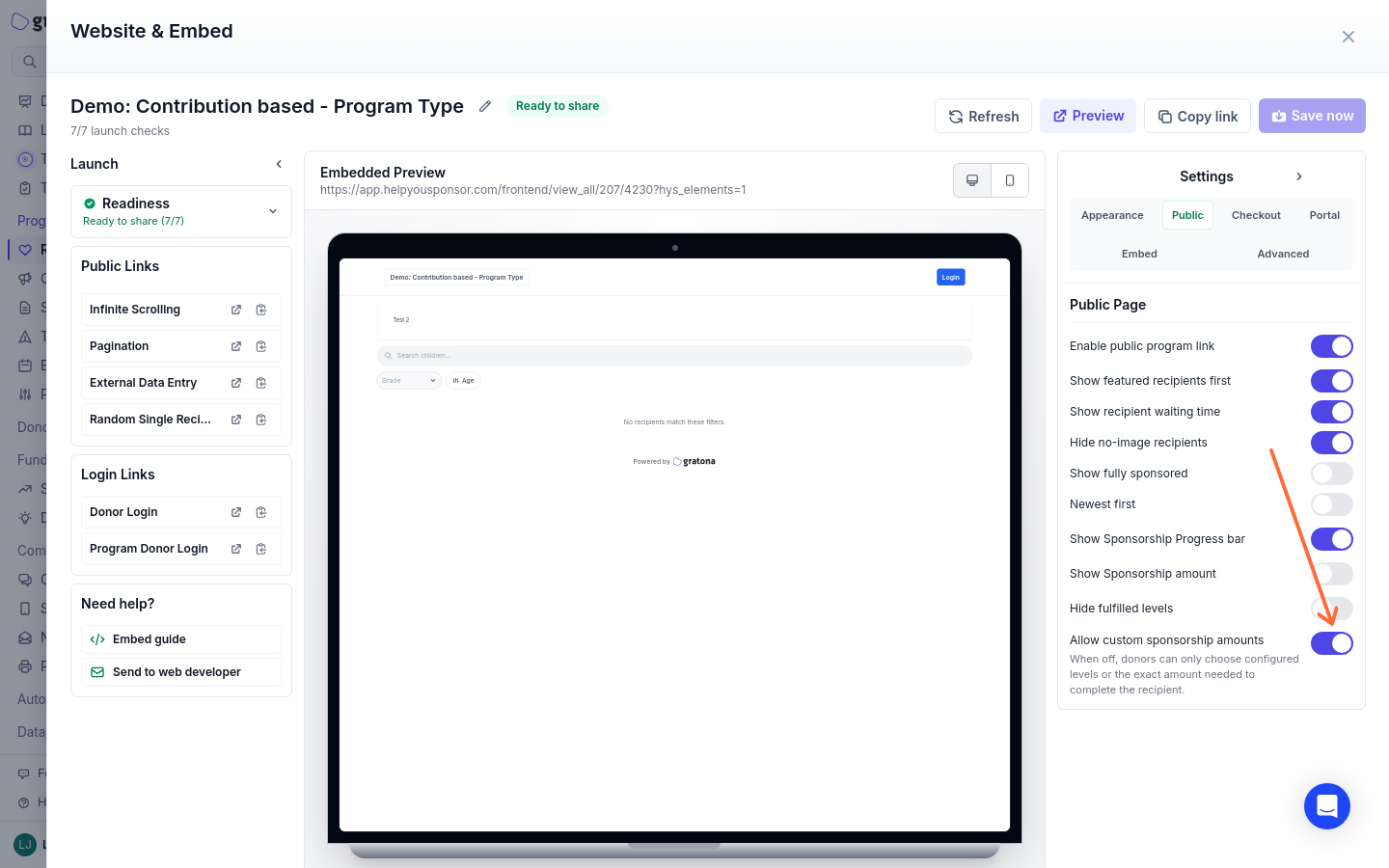This screenshot has width=1389, height=868.
Task: Copy the Pagination link
Action: (261, 346)
